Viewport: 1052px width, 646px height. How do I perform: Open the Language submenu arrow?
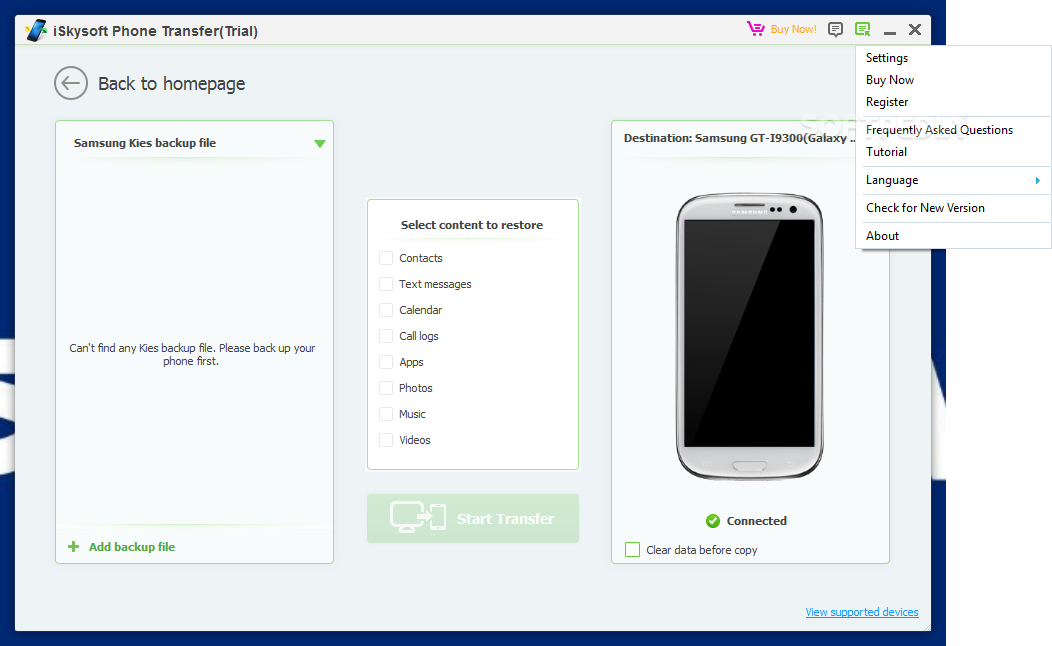pyautogui.click(x=1038, y=180)
